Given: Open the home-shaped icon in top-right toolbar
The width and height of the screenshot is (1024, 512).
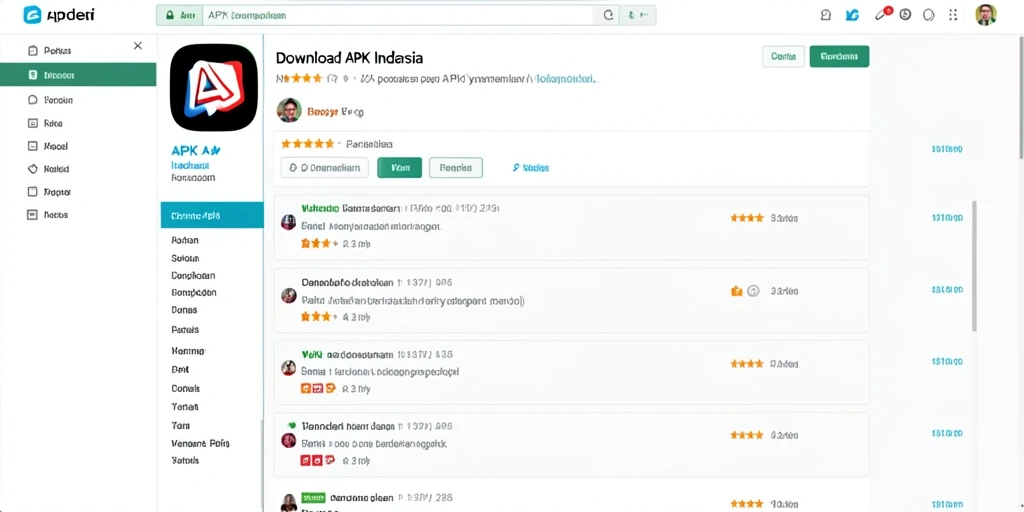Looking at the screenshot, I should (x=825, y=15).
